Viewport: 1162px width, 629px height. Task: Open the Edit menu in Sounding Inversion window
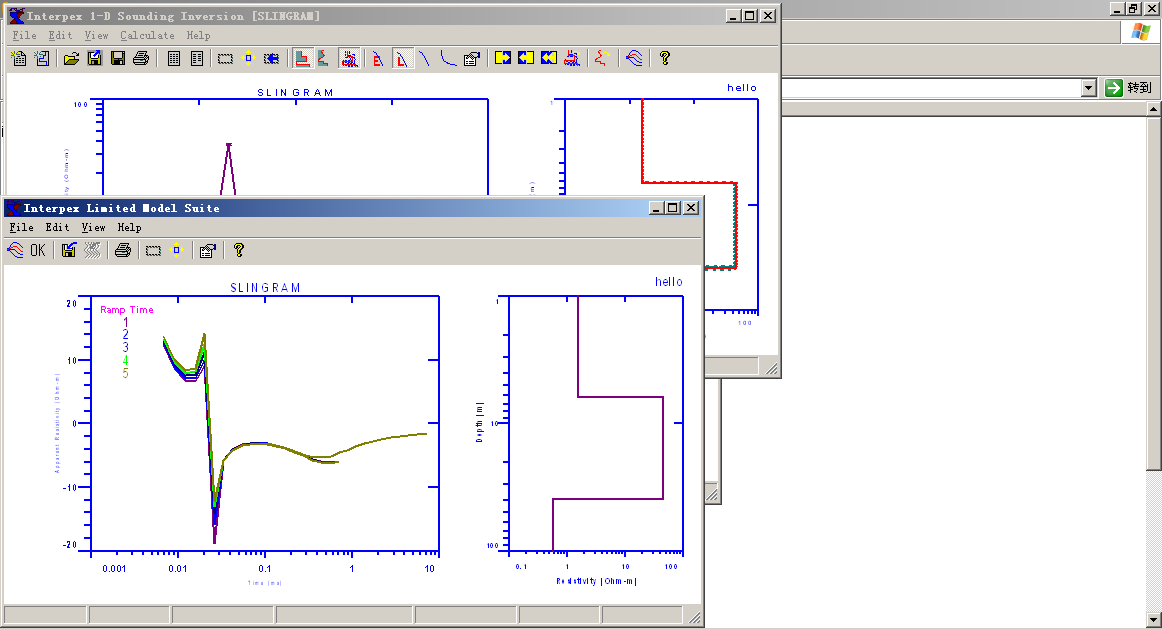(60, 36)
